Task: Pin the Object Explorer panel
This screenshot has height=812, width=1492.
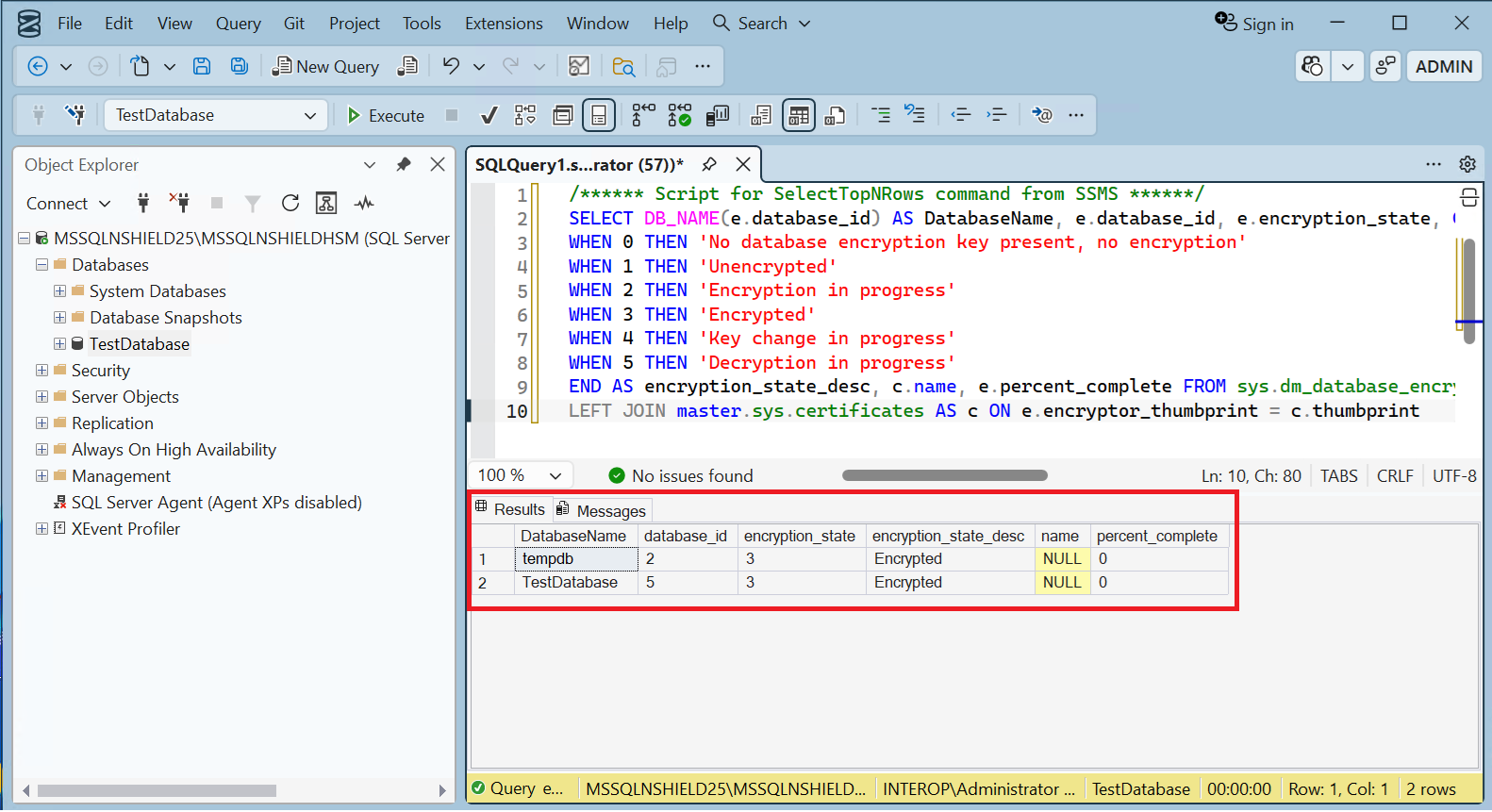Action: [404, 165]
